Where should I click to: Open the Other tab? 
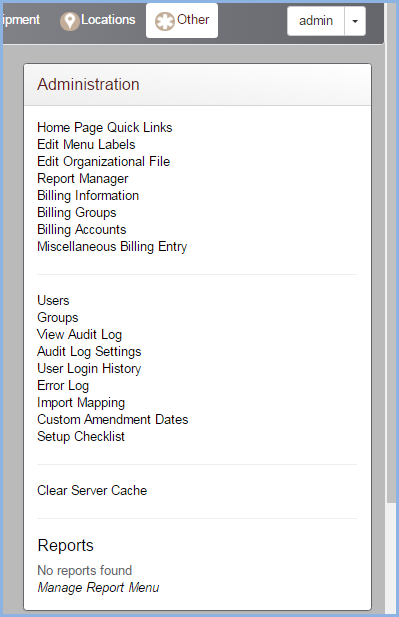click(x=182, y=20)
